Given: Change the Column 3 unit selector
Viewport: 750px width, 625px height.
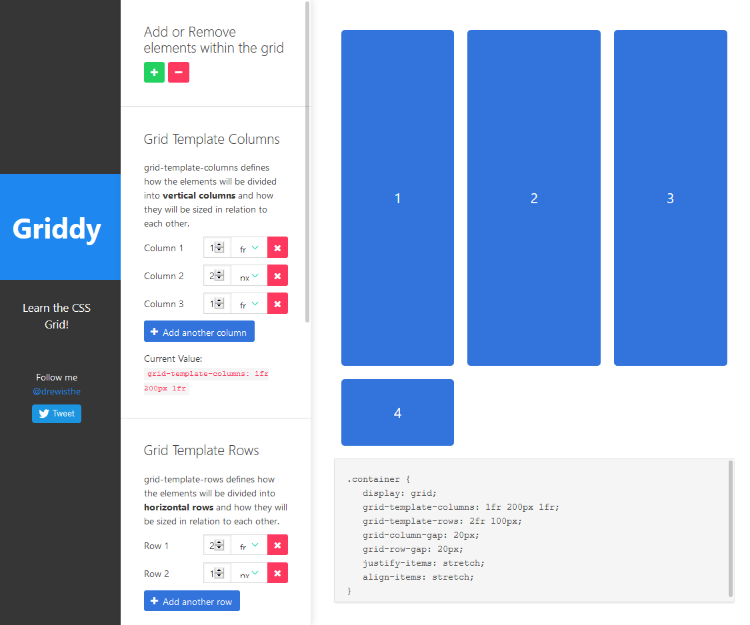Looking at the screenshot, I should tap(249, 304).
